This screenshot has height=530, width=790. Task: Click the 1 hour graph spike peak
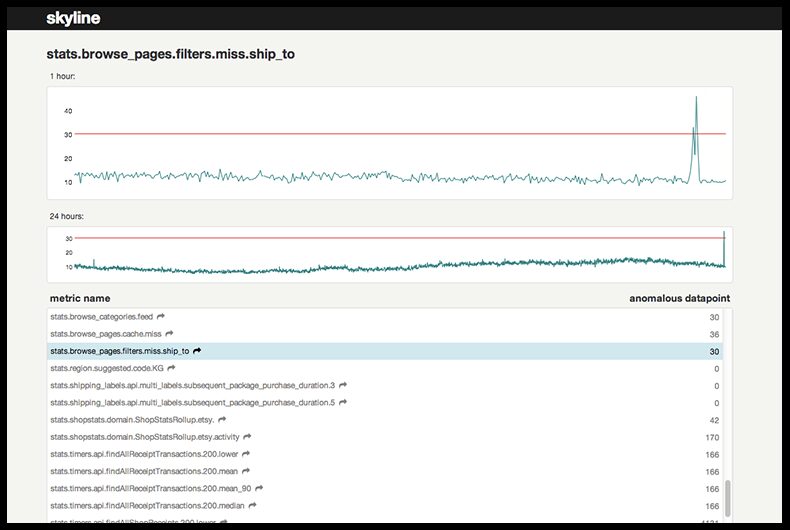[x=696, y=97]
